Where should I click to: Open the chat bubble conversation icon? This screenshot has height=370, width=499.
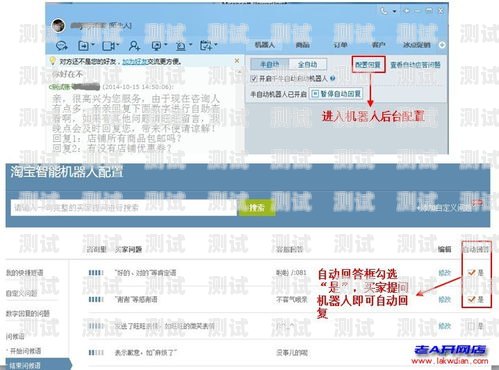tap(62, 46)
